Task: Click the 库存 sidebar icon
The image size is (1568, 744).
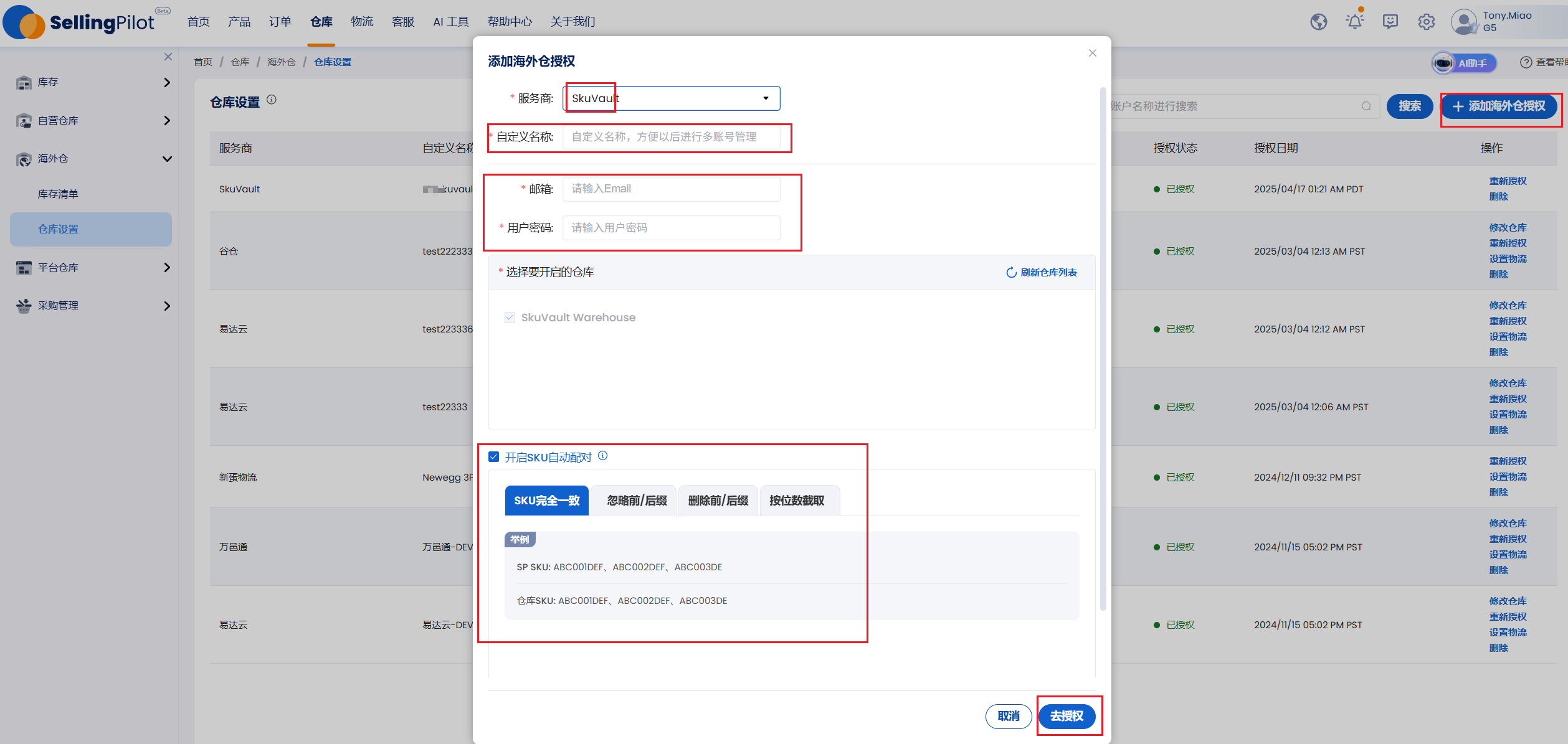Action: click(24, 82)
